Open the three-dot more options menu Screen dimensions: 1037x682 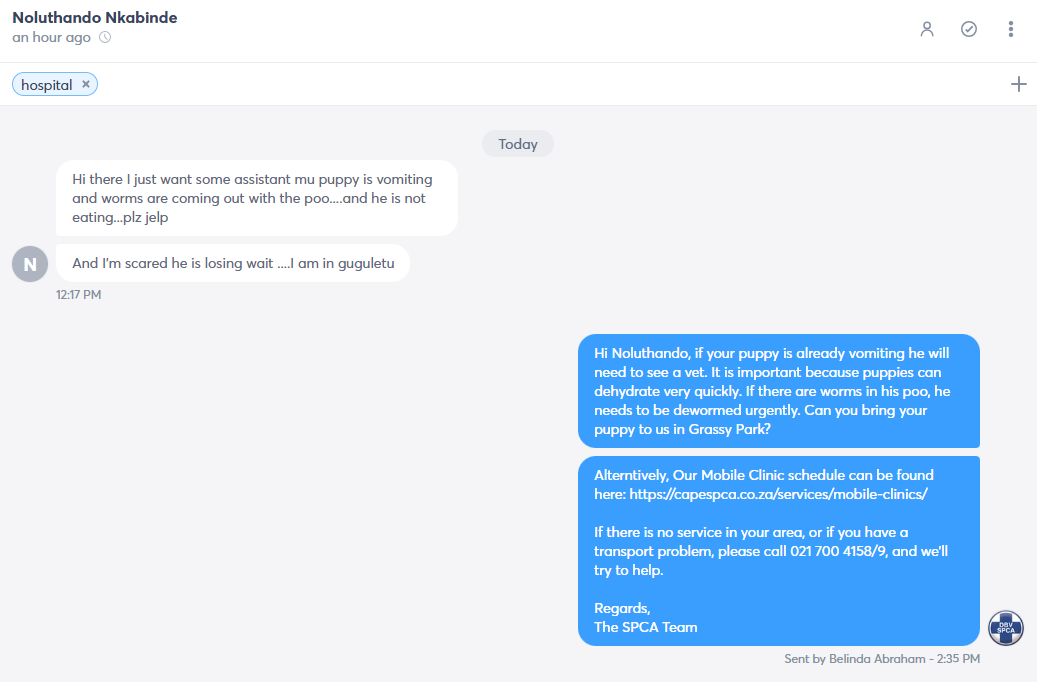click(1011, 29)
